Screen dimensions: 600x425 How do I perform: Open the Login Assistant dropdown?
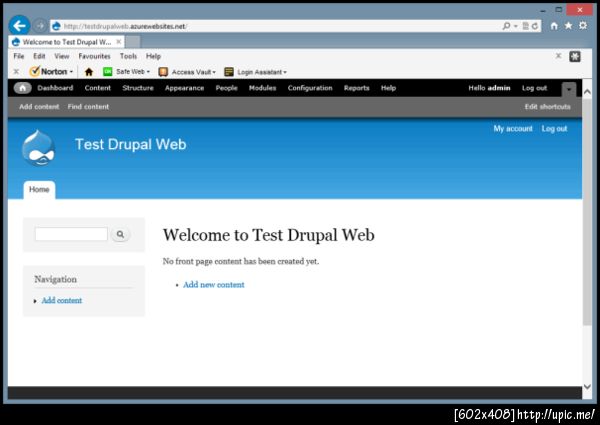tap(285, 72)
